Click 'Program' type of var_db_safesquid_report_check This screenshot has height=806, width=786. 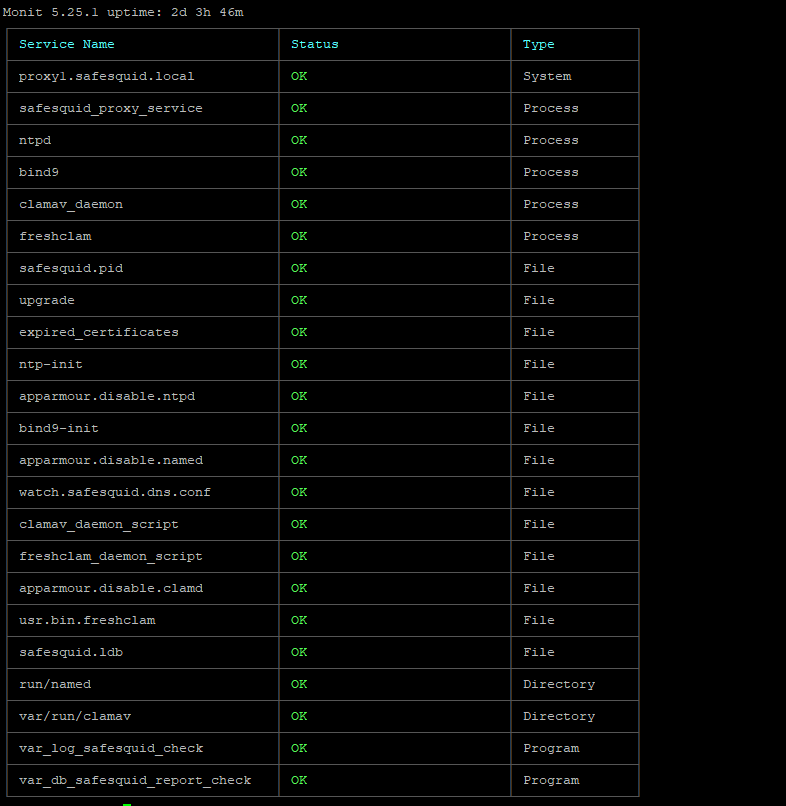551,780
